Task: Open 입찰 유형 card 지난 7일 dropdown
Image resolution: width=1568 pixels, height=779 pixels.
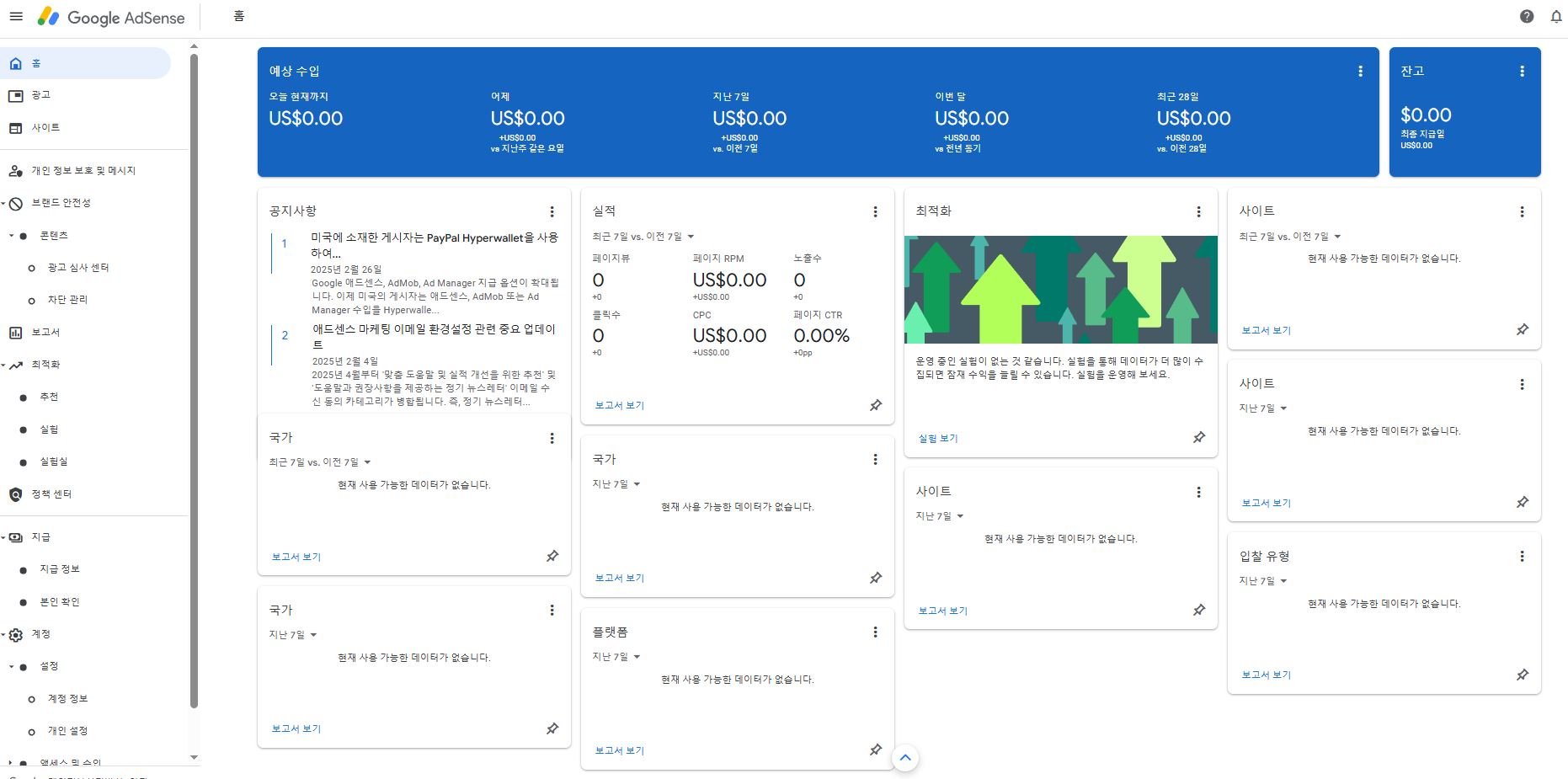Action: (1263, 581)
